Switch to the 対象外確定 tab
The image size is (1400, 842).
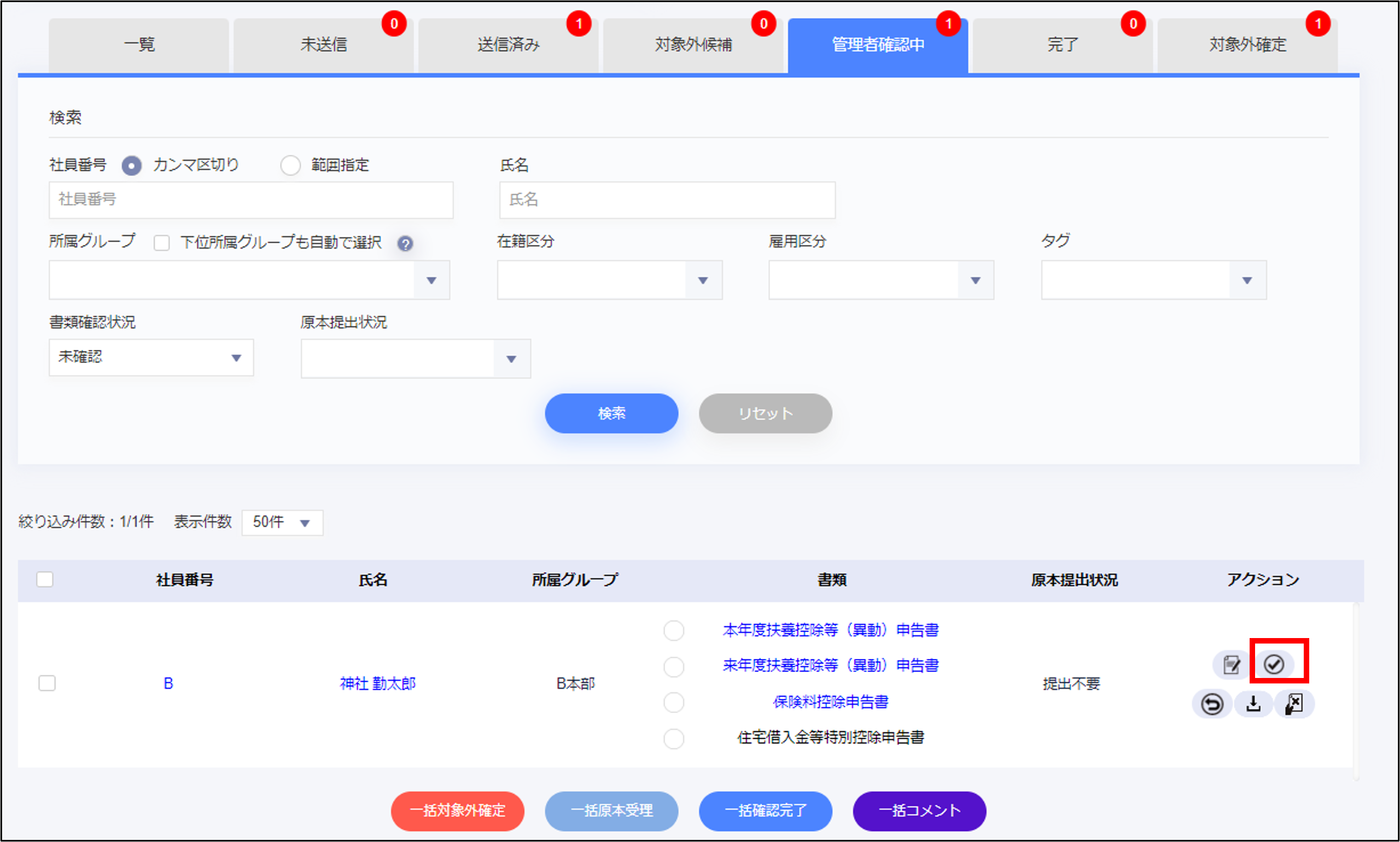(x=1247, y=44)
